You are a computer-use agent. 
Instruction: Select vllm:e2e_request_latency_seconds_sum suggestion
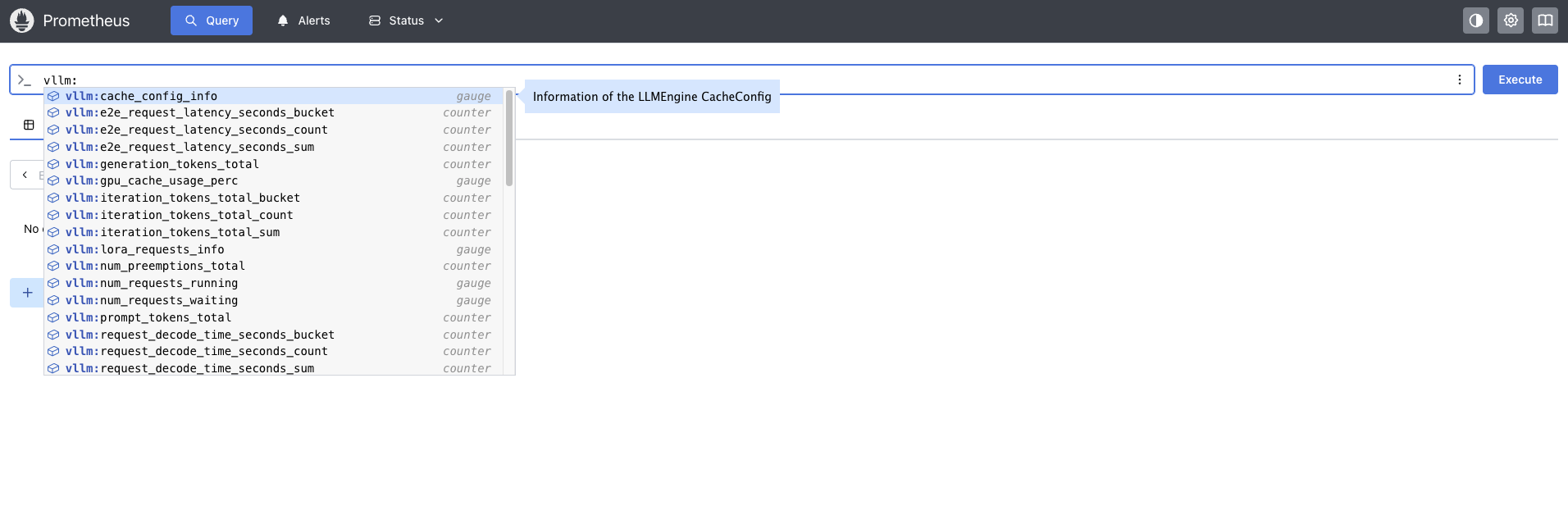click(x=274, y=147)
